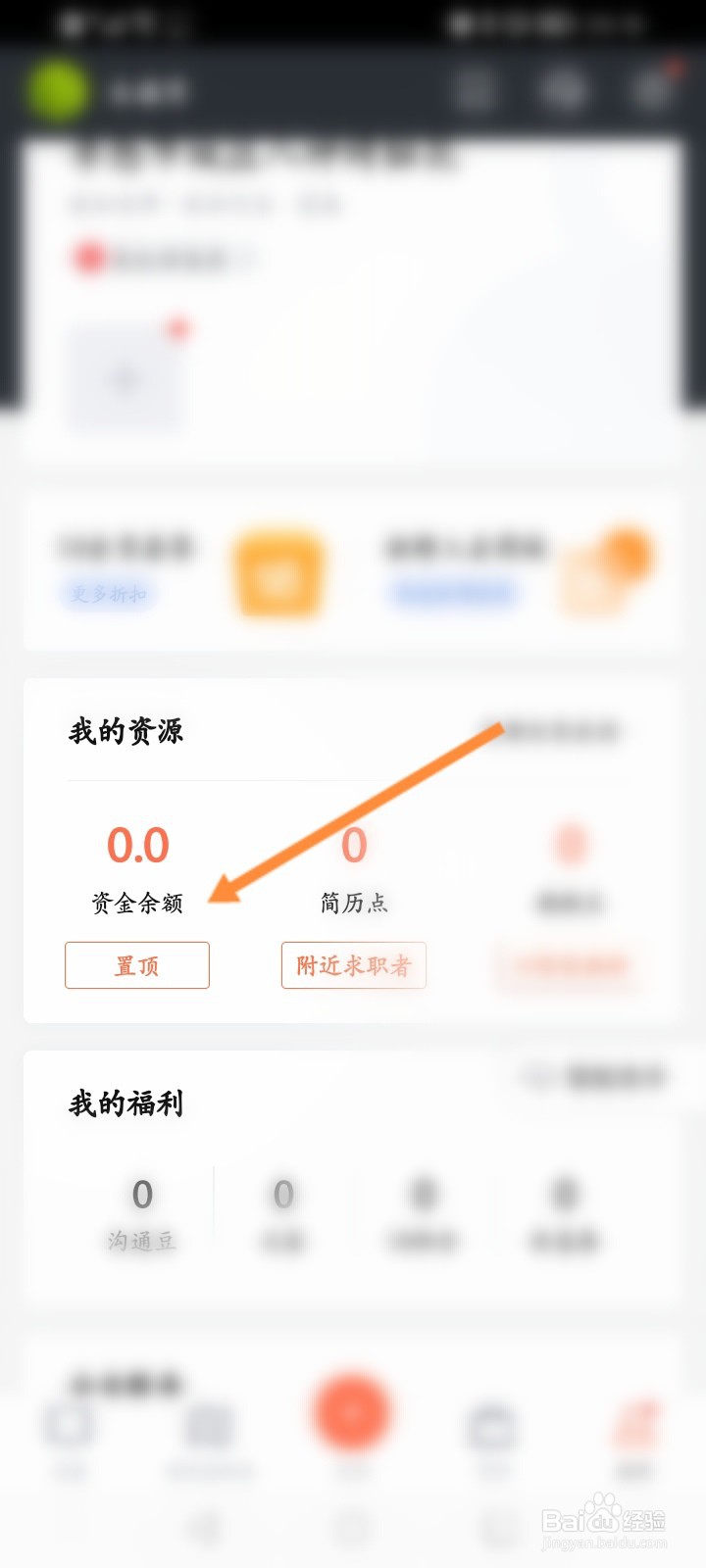This screenshot has width=706, height=1568.
Task: Tap the 我的福利 section title
Action: point(126,1103)
